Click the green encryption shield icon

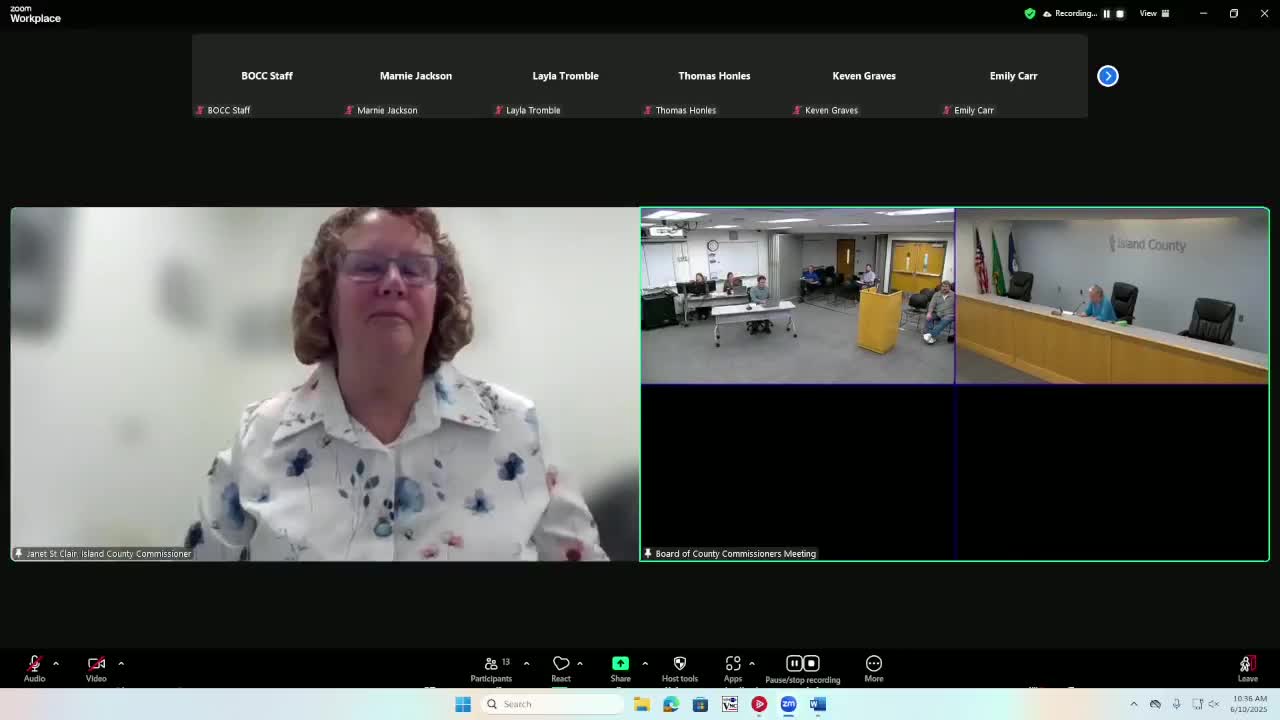[x=1030, y=14]
